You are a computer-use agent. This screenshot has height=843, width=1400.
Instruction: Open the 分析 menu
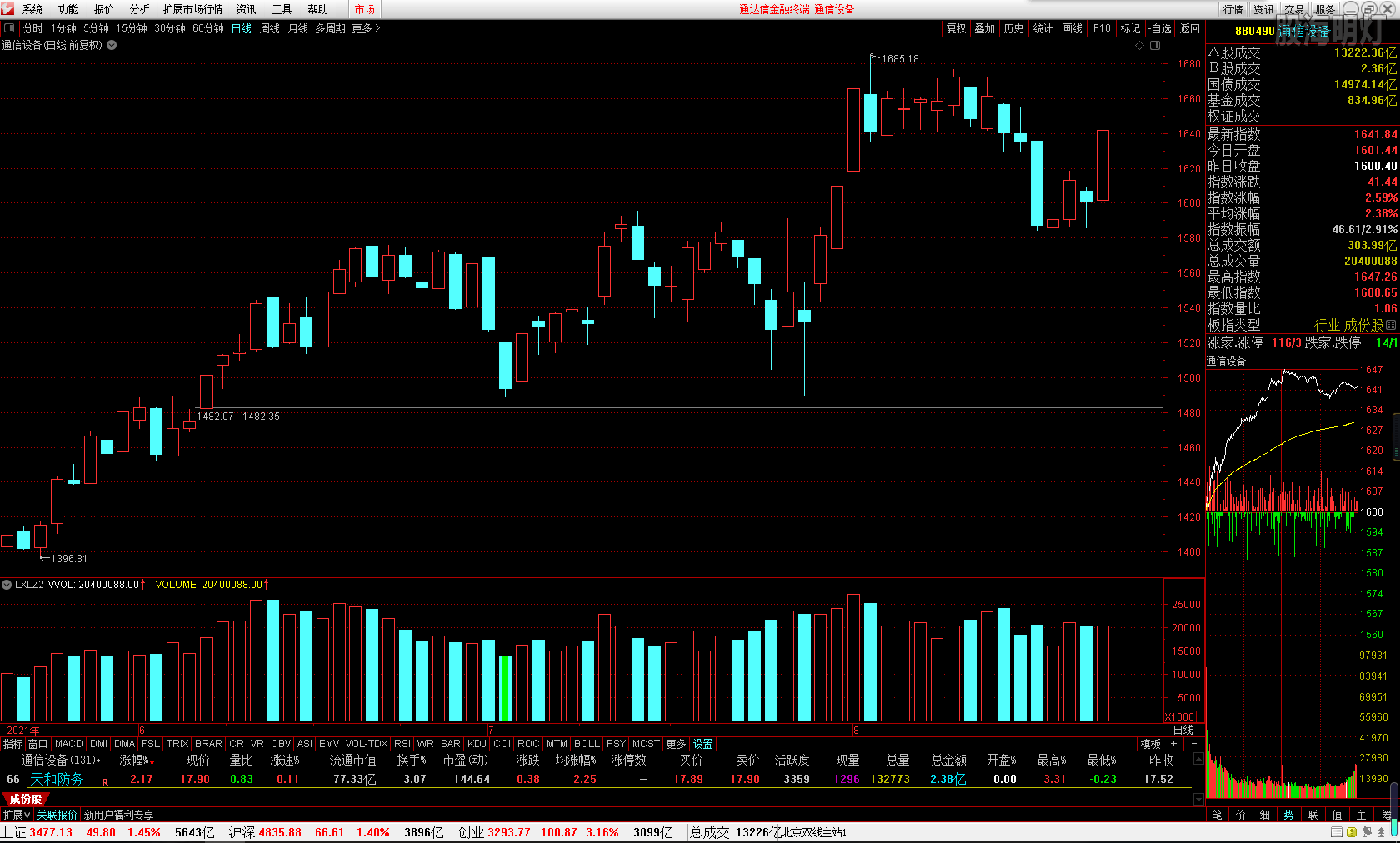click(140, 9)
